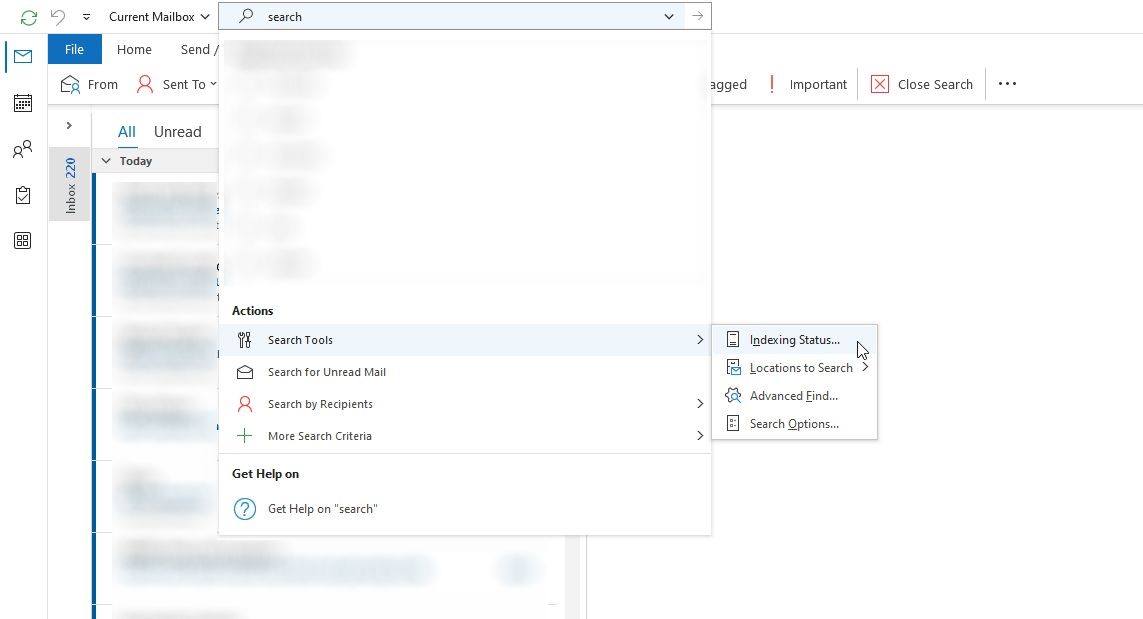Select Indexing Status from the submenu
Image resolution: width=1143 pixels, height=619 pixels.
[794, 339]
